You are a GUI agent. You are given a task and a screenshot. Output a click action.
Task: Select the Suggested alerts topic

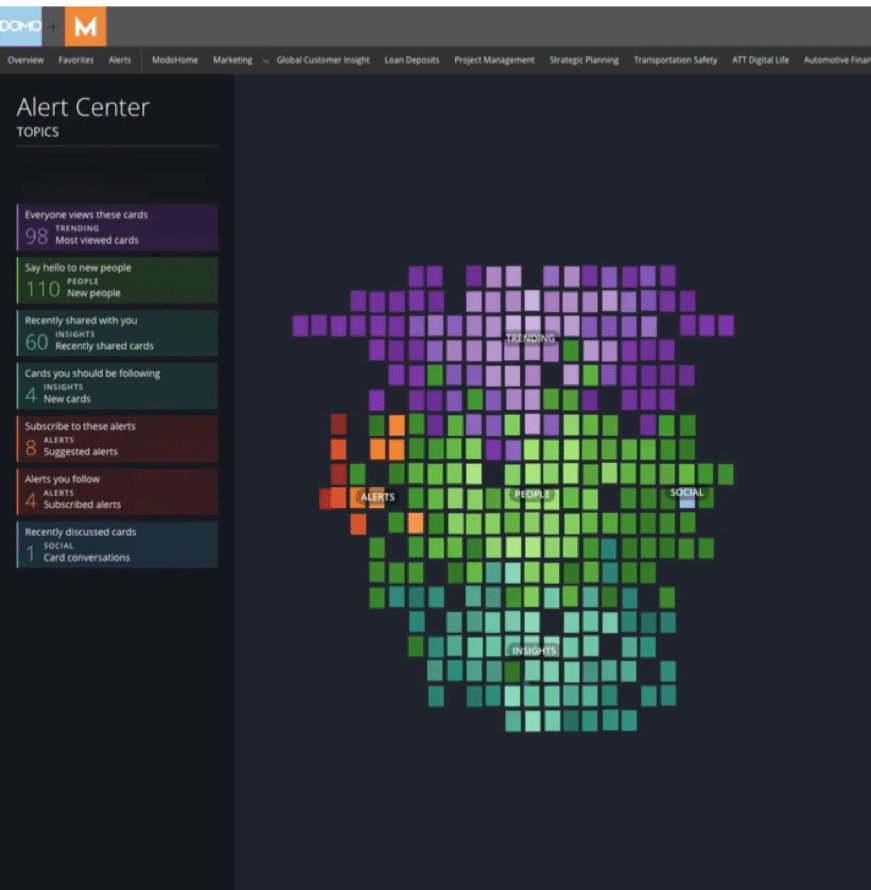[x=117, y=439]
